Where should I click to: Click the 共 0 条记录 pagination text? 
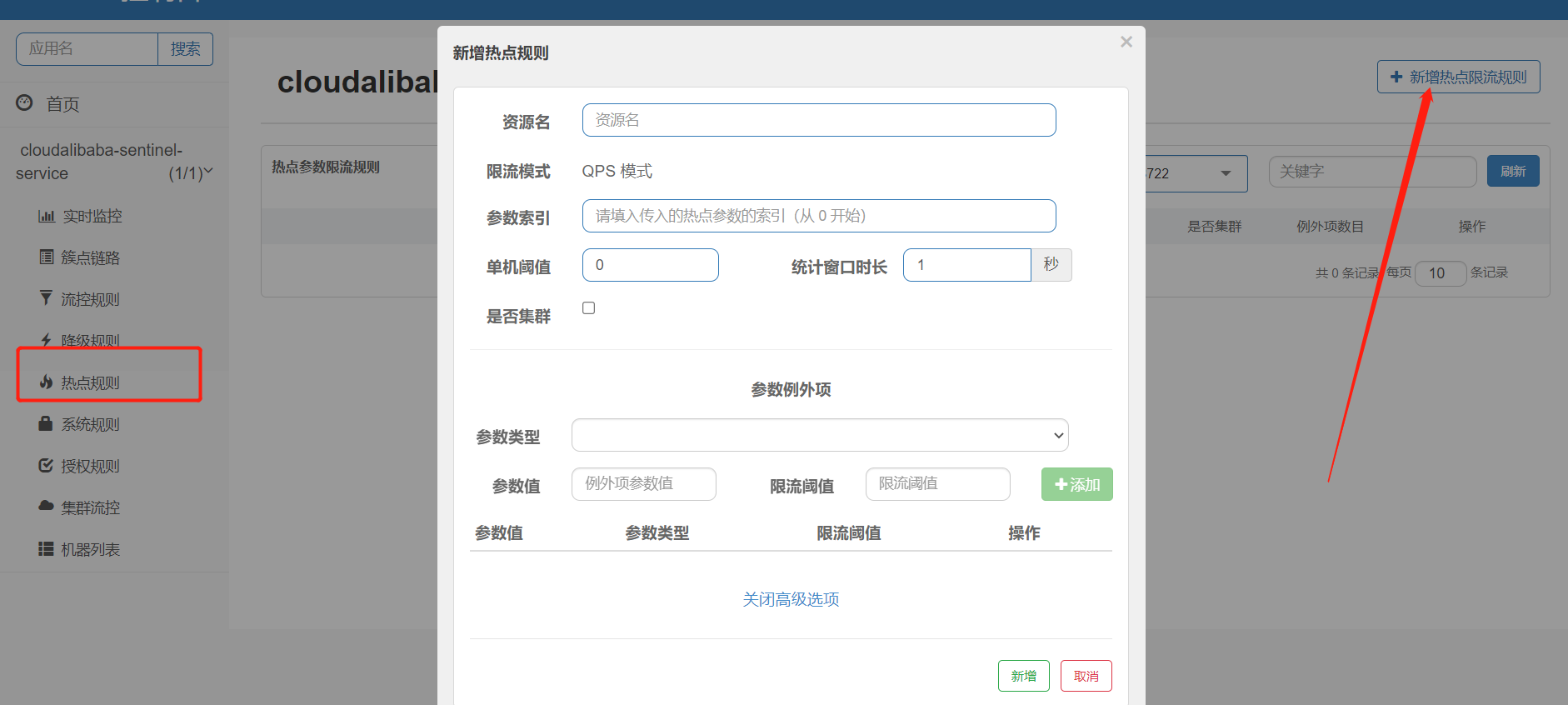(1347, 272)
